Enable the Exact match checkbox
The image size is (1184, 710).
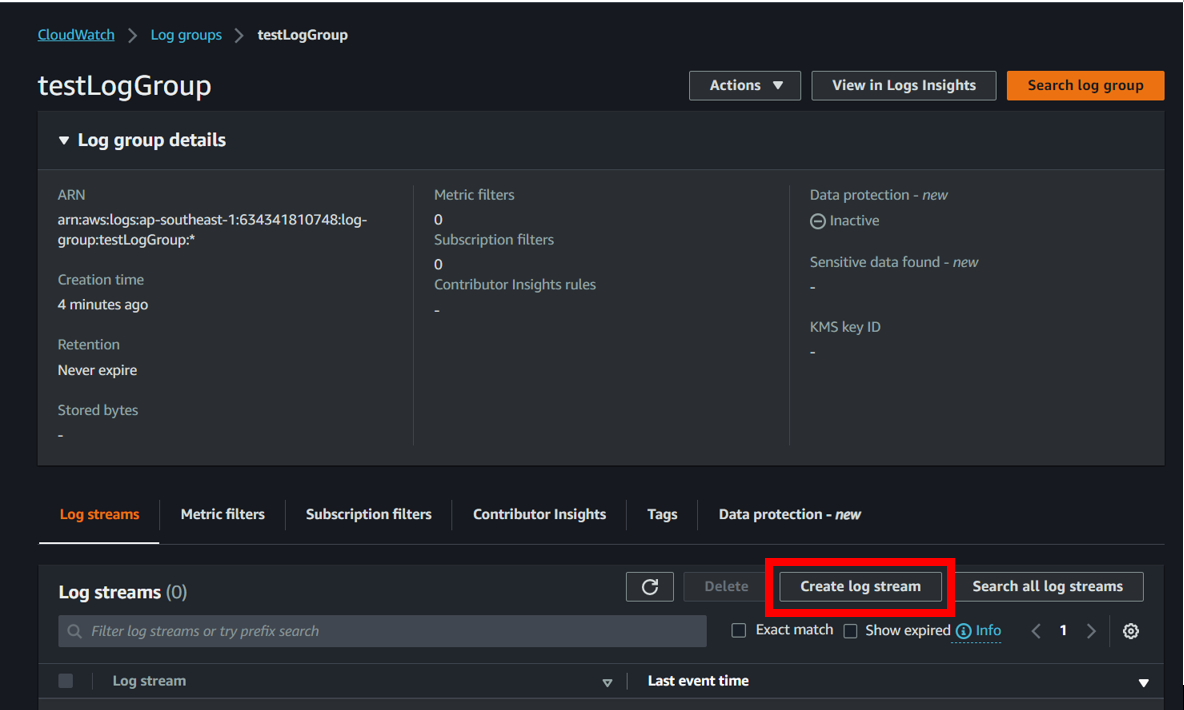[738, 631]
